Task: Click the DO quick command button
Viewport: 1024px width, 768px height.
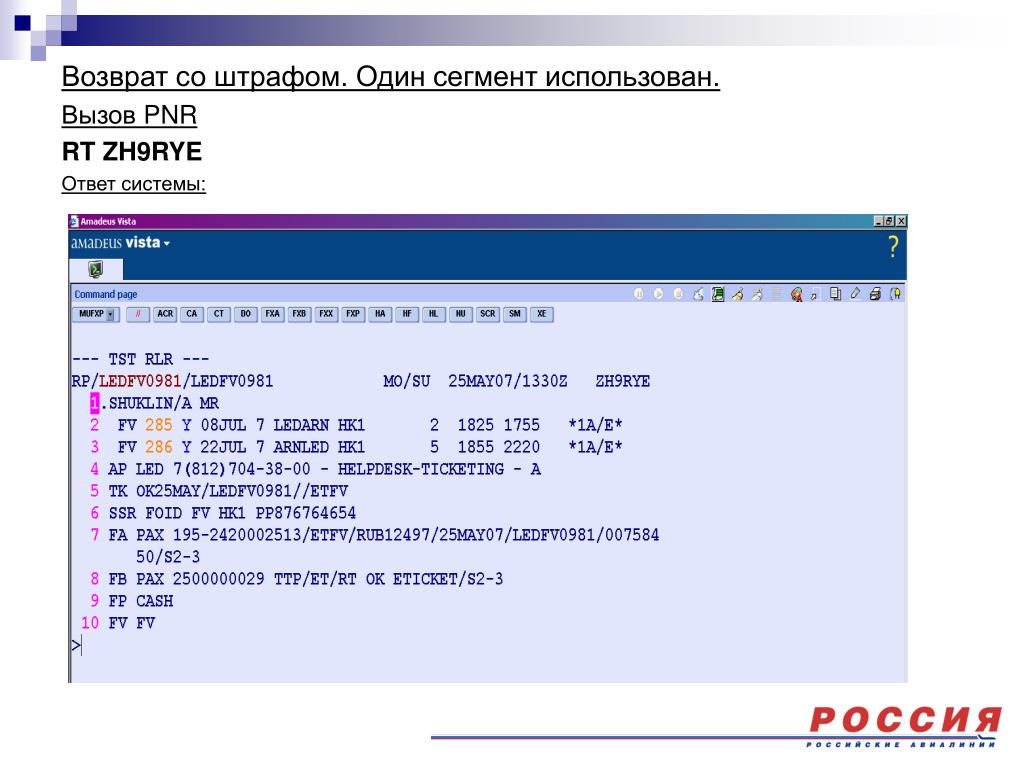Action: 246,314
